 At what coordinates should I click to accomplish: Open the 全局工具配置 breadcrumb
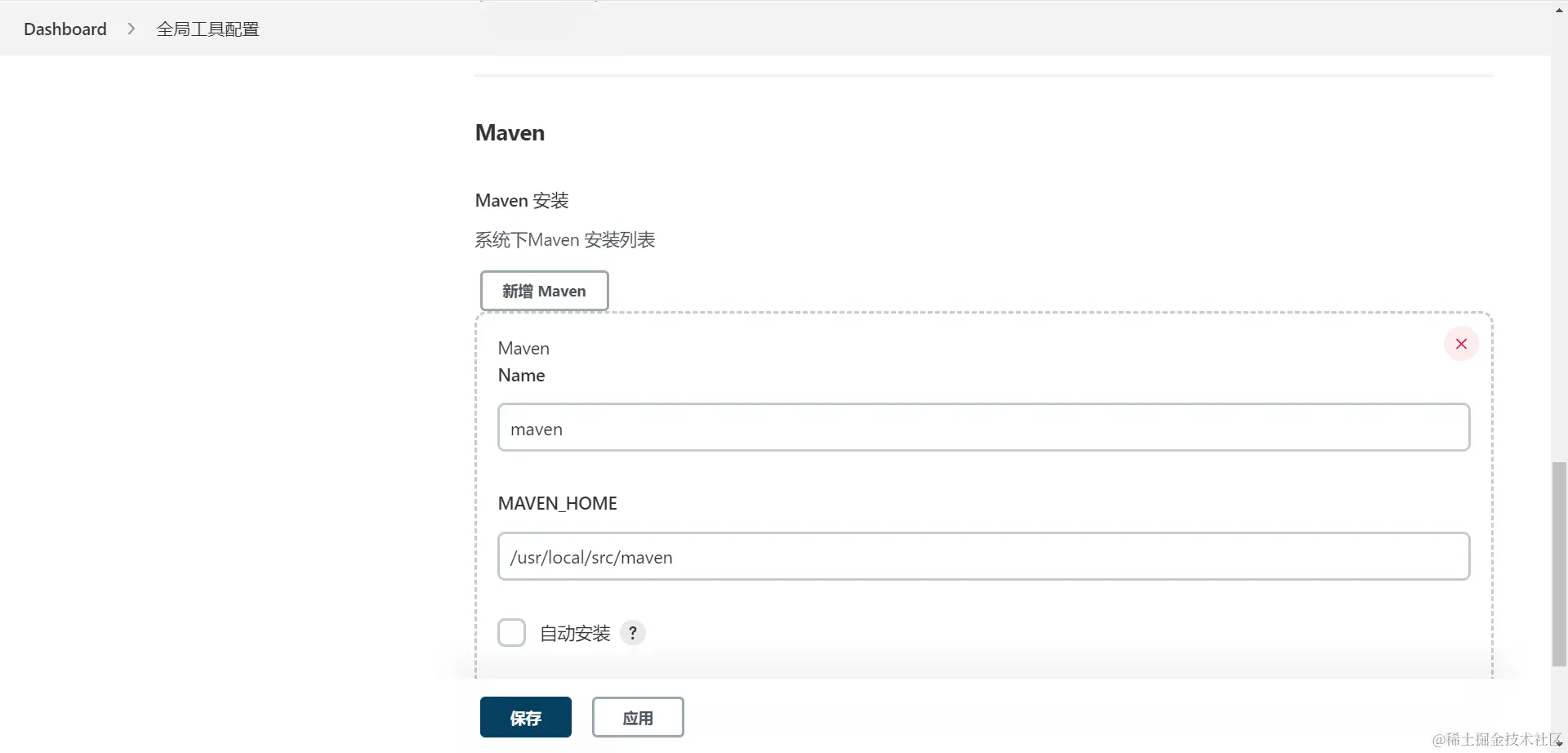point(207,29)
